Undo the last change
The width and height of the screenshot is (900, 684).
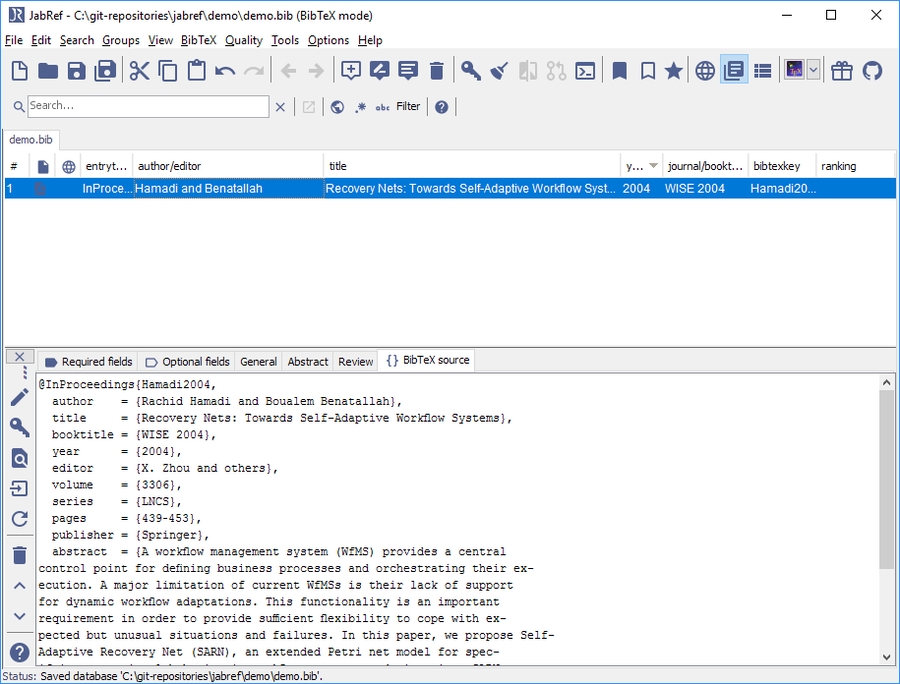pyautogui.click(x=226, y=70)
